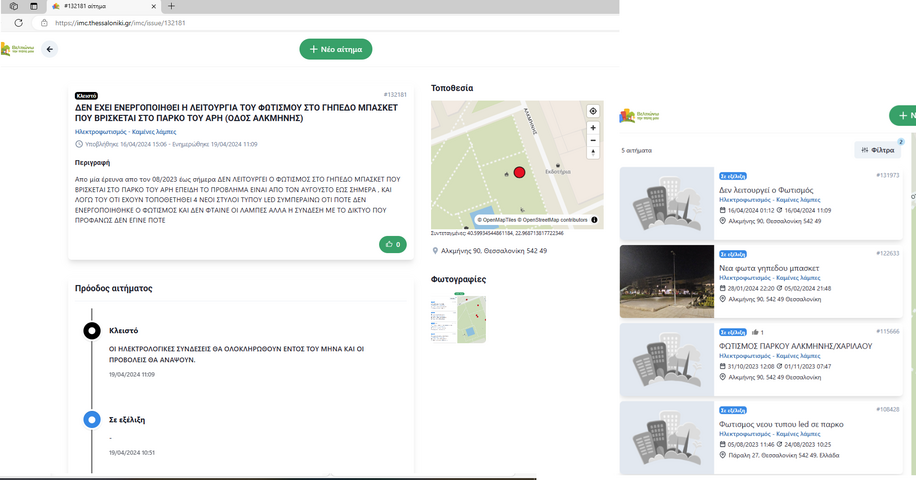Click the red location marker on map

pos(519,172)
